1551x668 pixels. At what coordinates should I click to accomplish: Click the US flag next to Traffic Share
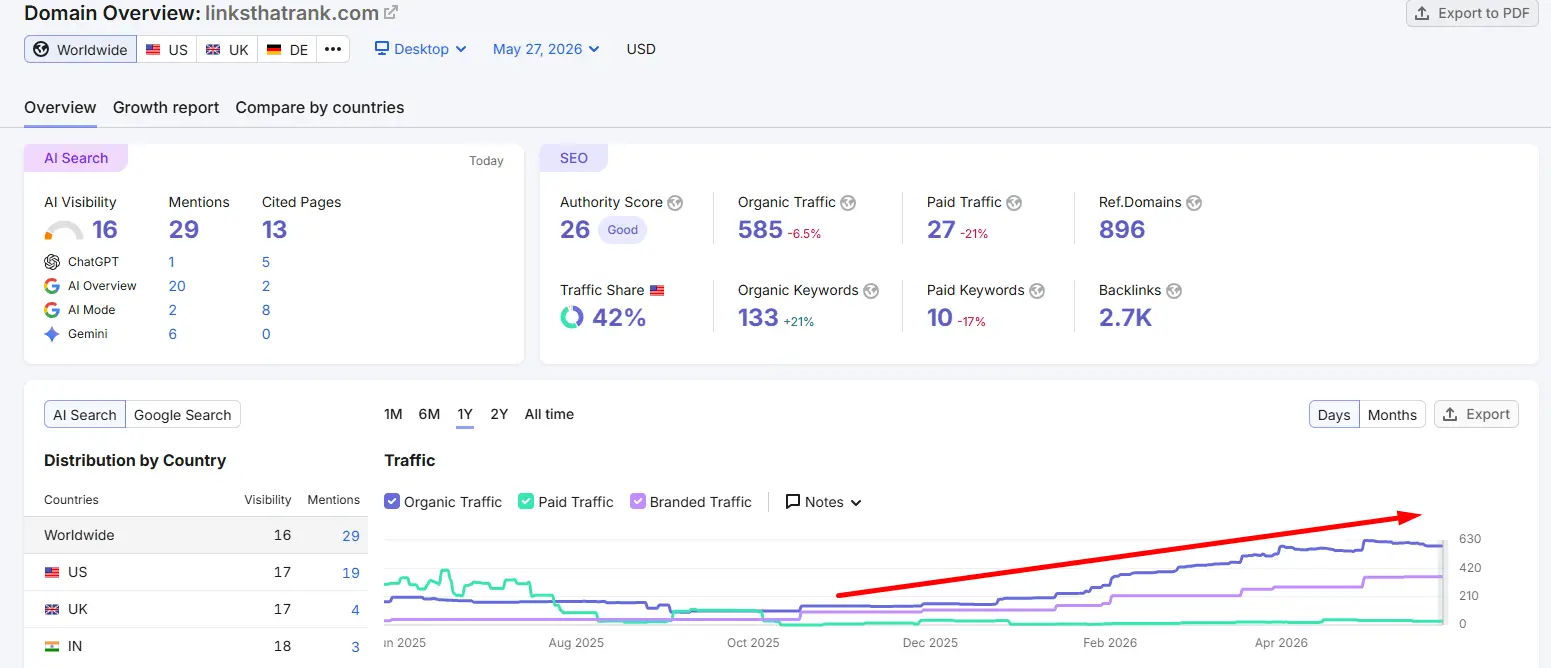pyautogui.click(x=657, y=291)
